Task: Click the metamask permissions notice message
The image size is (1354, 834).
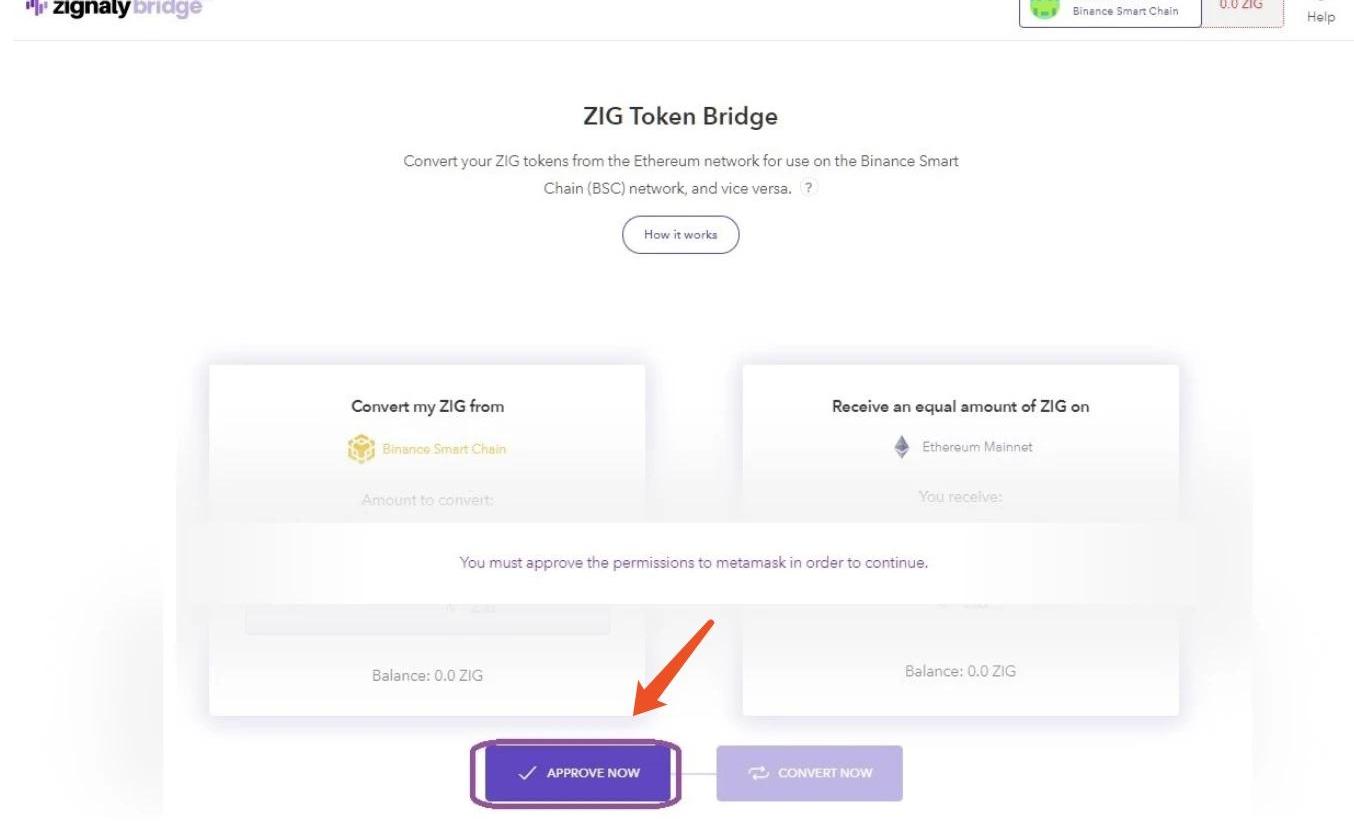Action: coord(693,563)
